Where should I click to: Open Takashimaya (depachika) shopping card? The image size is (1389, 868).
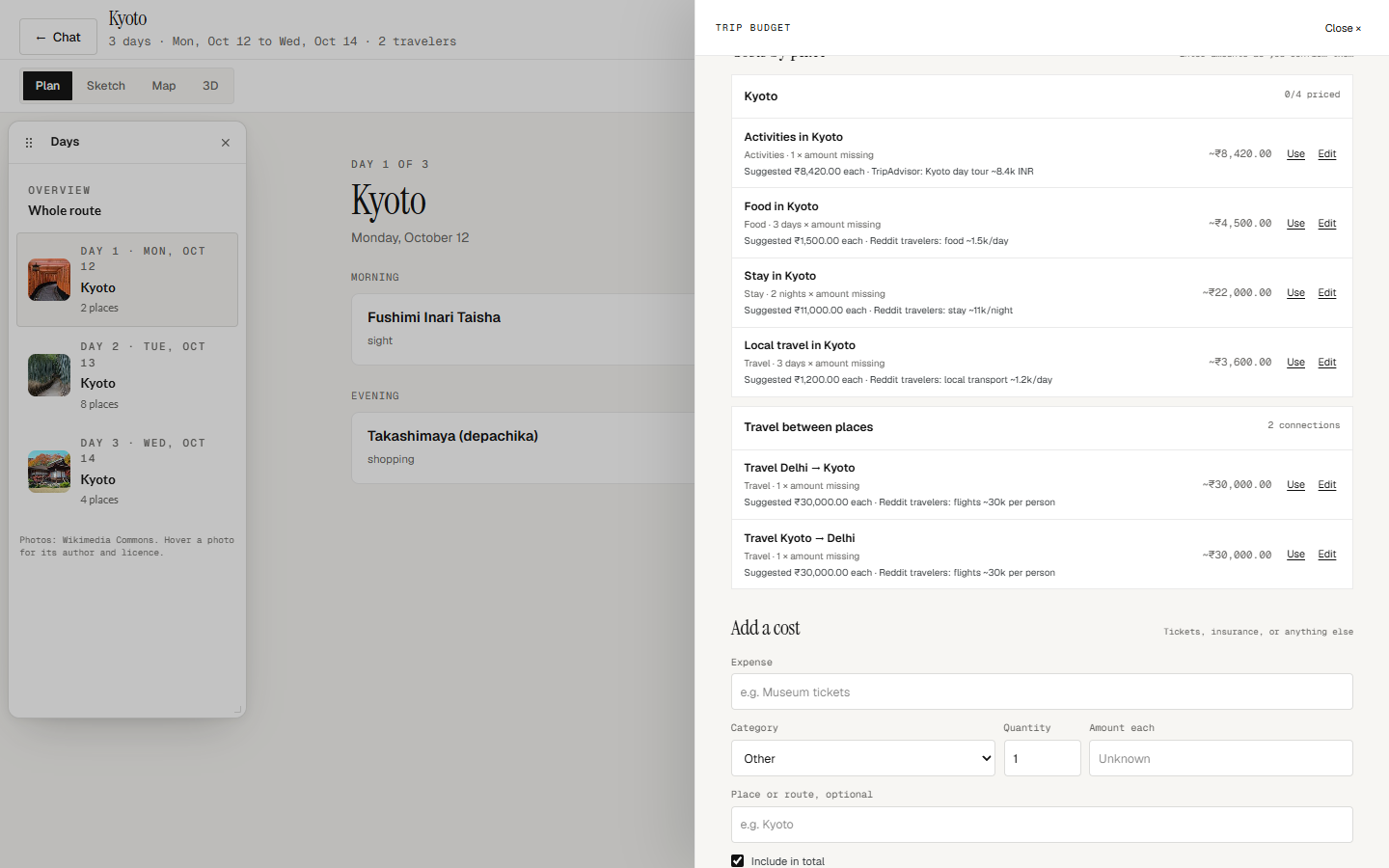click(523, 448)
